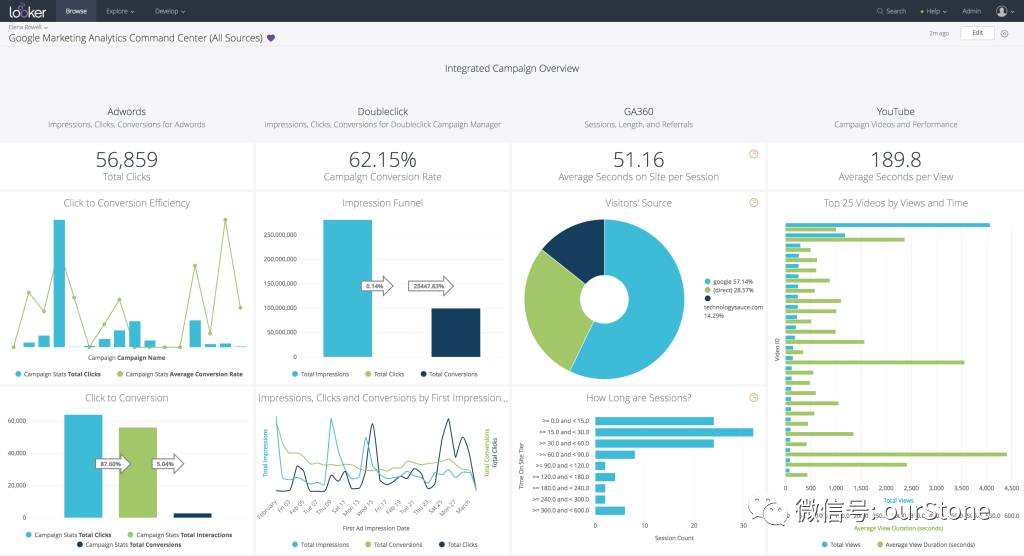Click the >= 60.0 and < 90.0 session bar

coord(615,454)
